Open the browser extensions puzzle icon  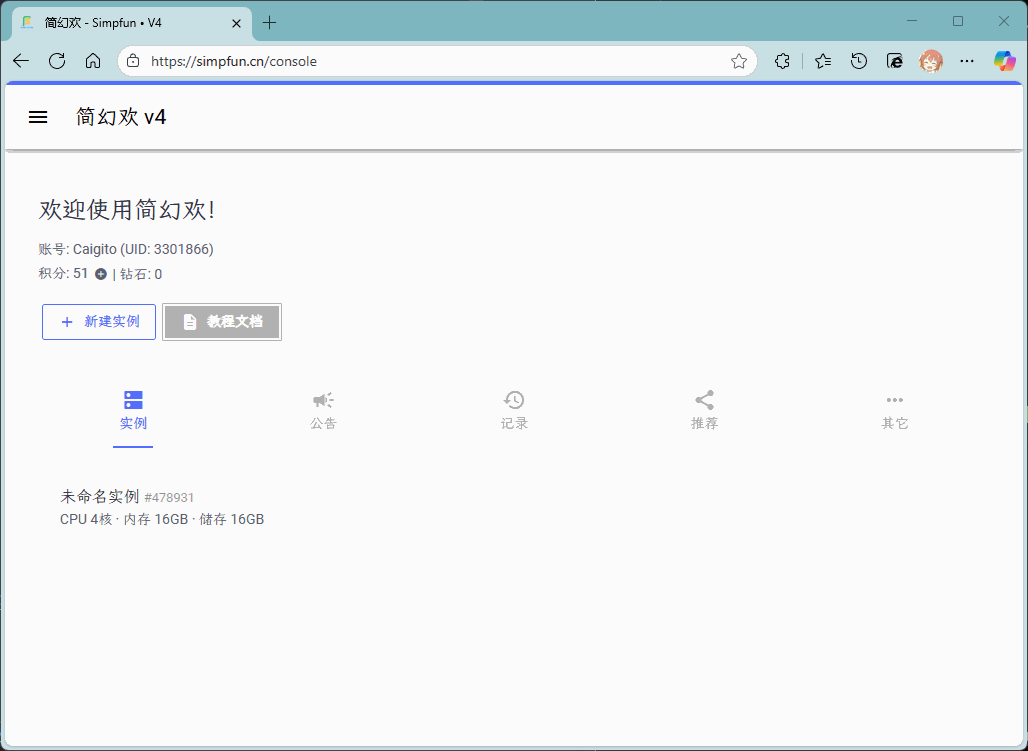click(x=782, y=61)
